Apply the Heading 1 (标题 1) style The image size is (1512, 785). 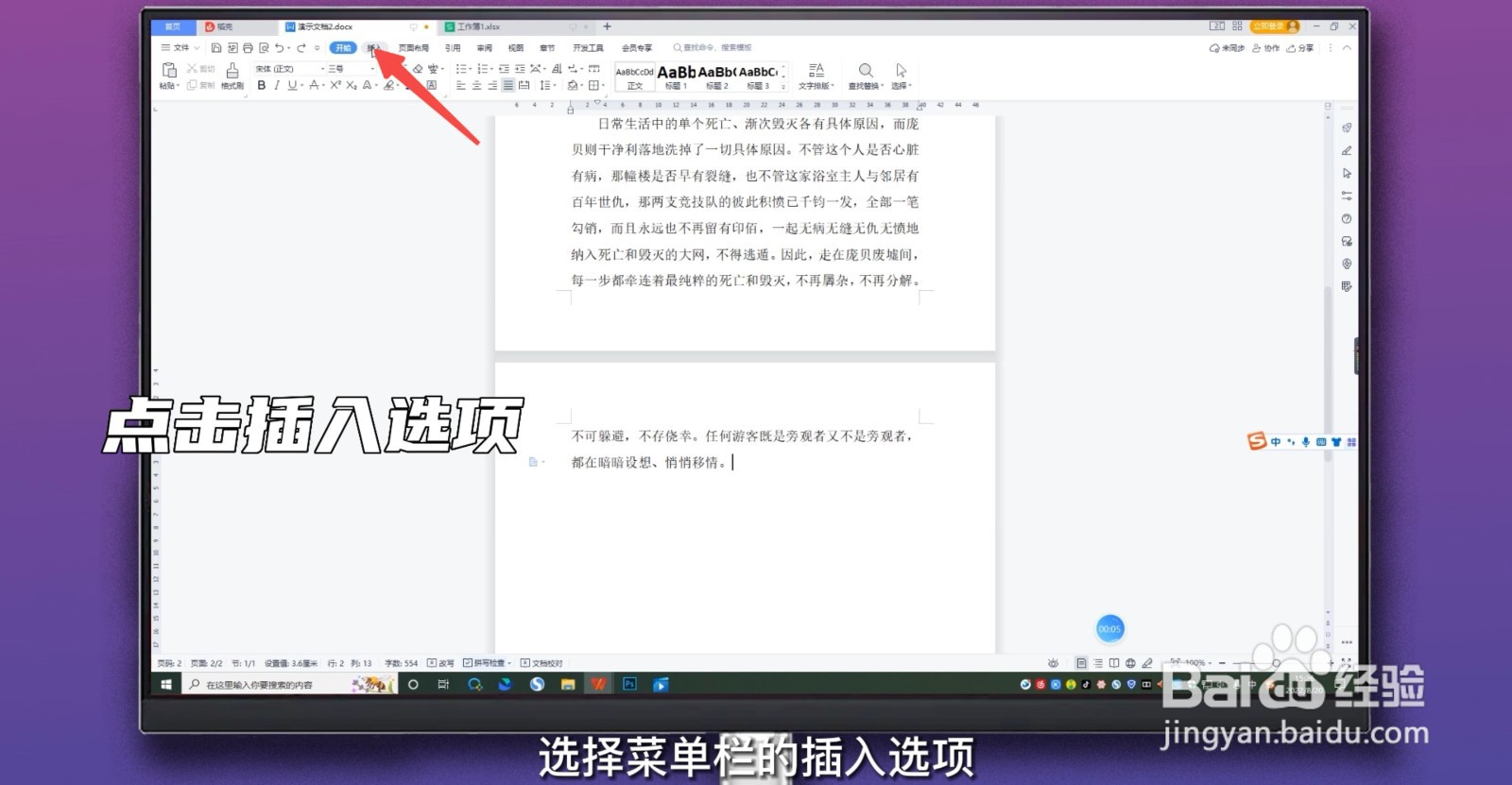(x=677, y=77)
